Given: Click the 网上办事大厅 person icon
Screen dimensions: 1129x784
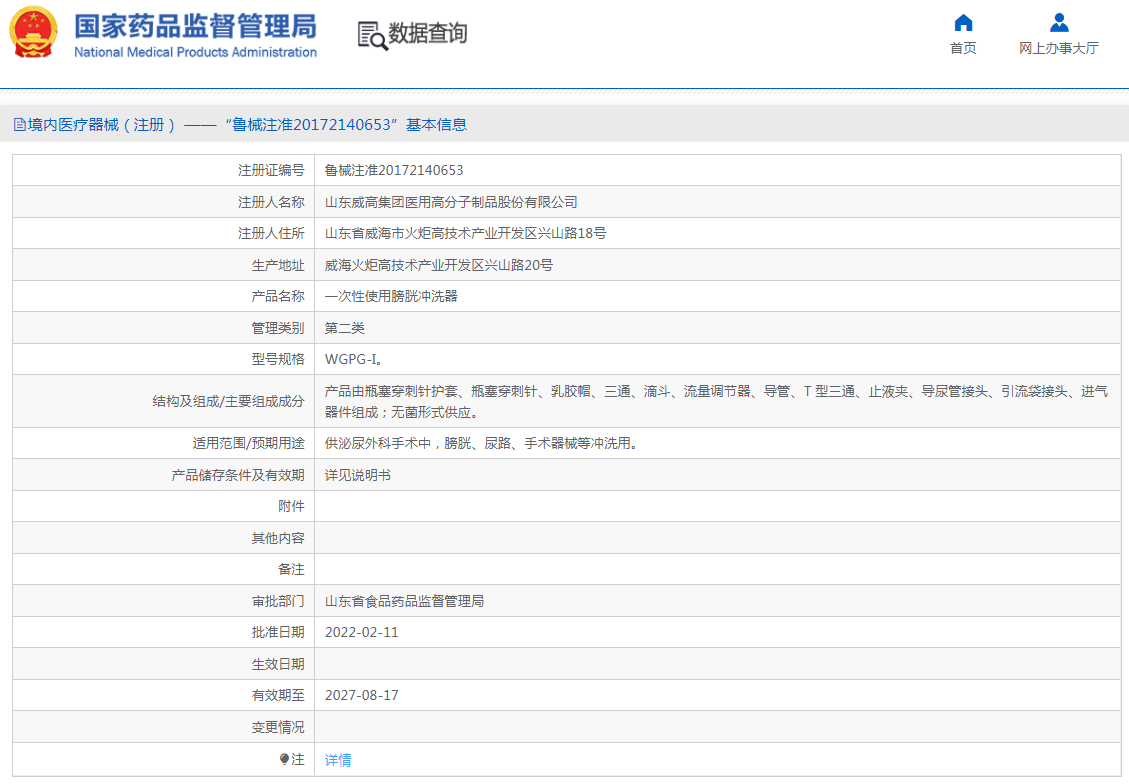Looking at the screenshot, I should [x=1057, y=22].
